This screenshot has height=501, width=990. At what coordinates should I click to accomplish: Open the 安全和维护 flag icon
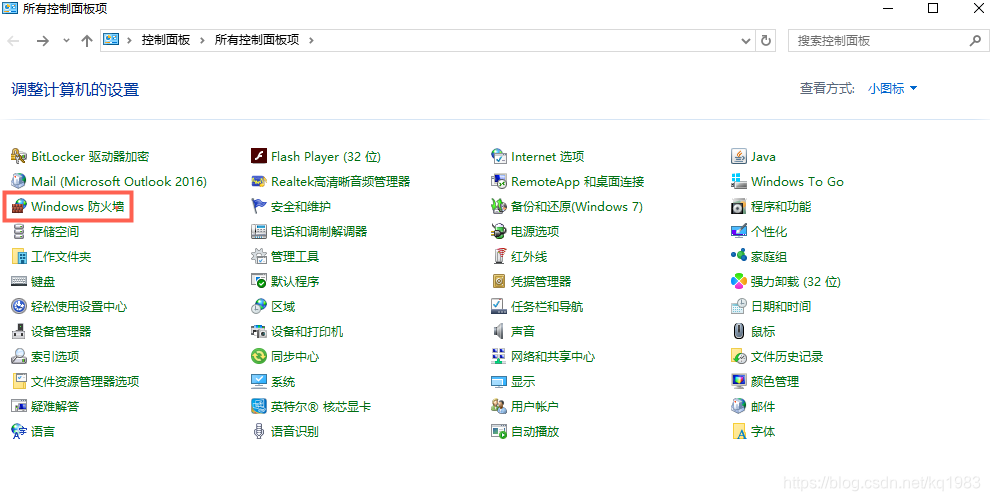(259, 206)
